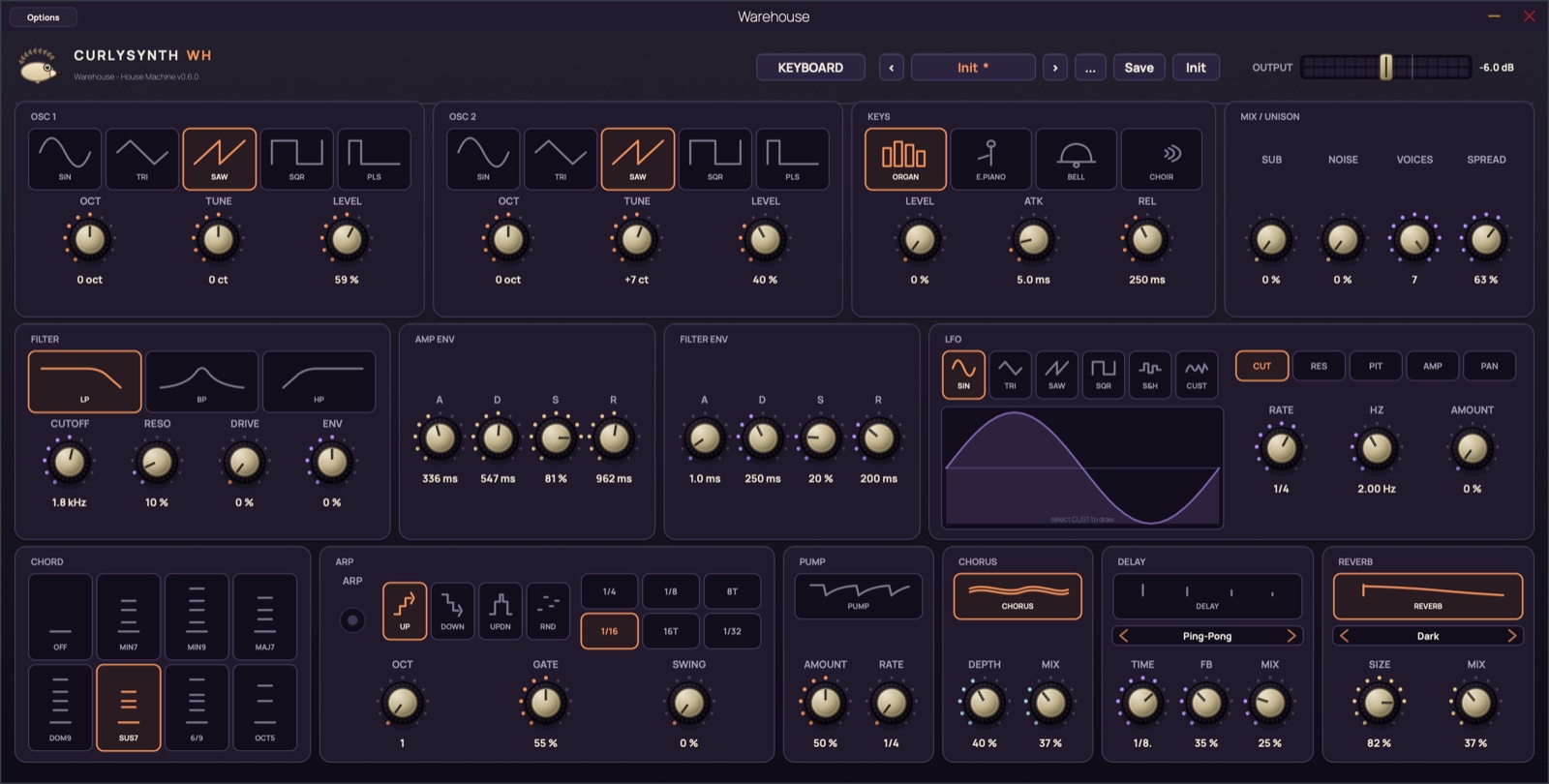Switch to next reverb type after Dark
The image size is (1549, 784).
click(x=1511, y=636)
